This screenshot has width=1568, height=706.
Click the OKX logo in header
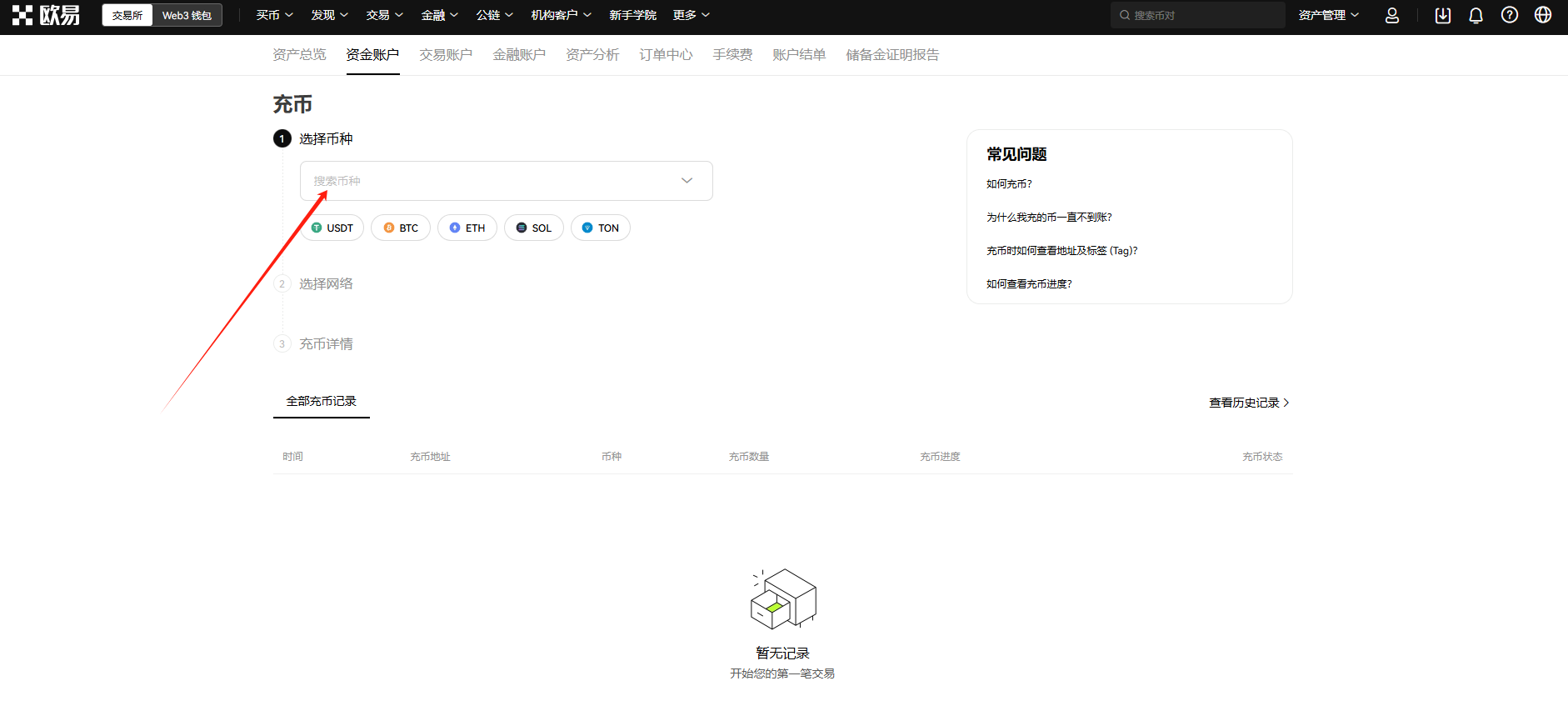coord(47,15)
